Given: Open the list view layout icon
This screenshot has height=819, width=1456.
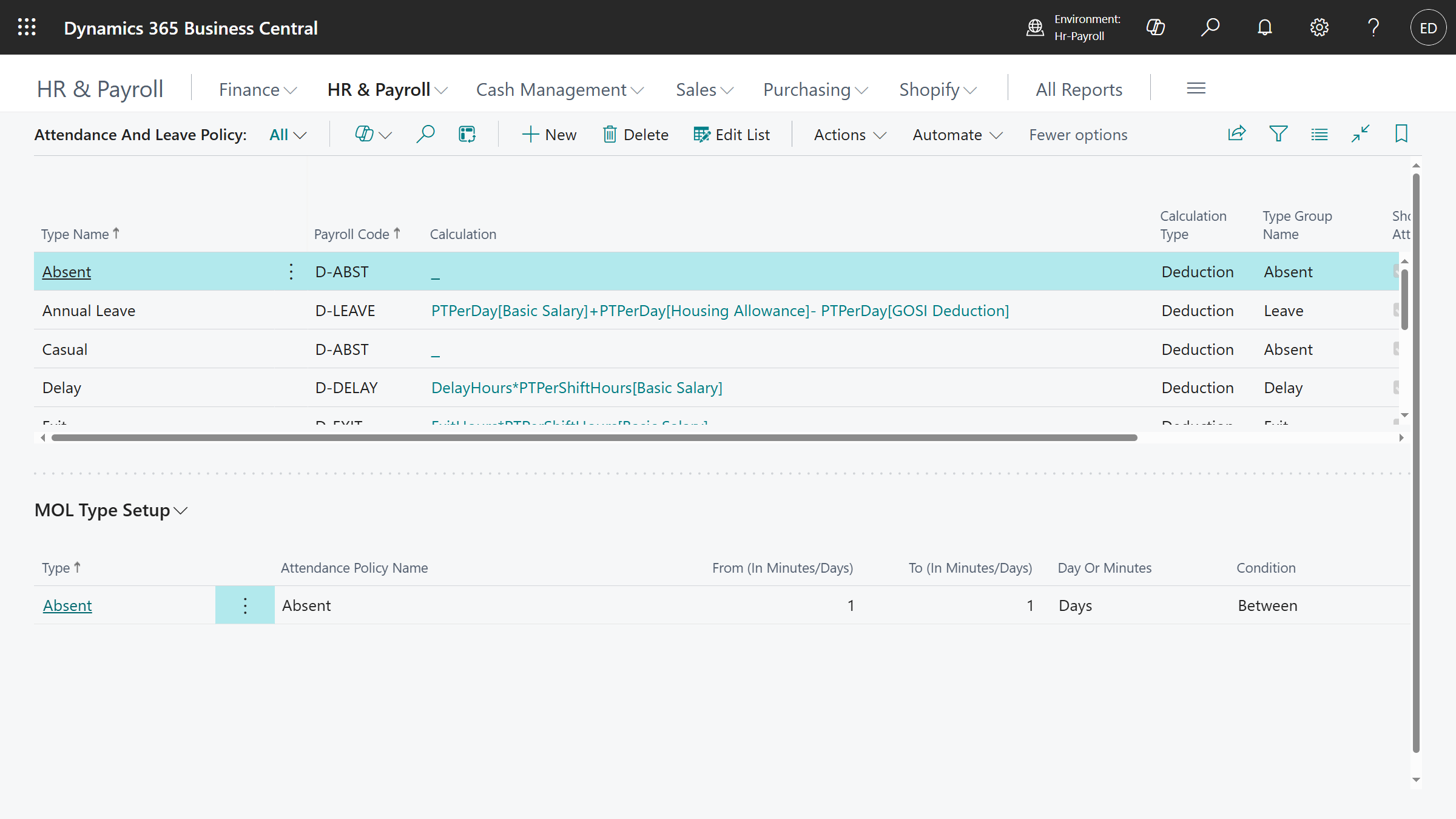Looking at the screenshot, I should coord(1319,134).
